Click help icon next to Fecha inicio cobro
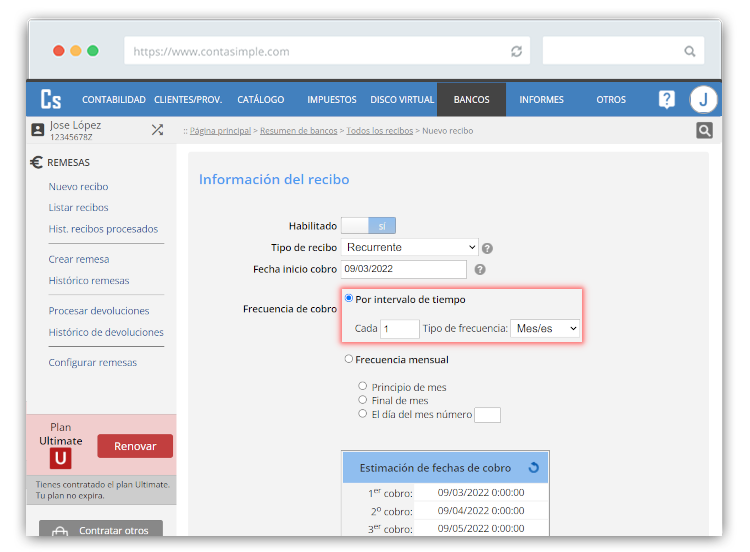This screenshot has height=552, width=750. tap(480, 270)
